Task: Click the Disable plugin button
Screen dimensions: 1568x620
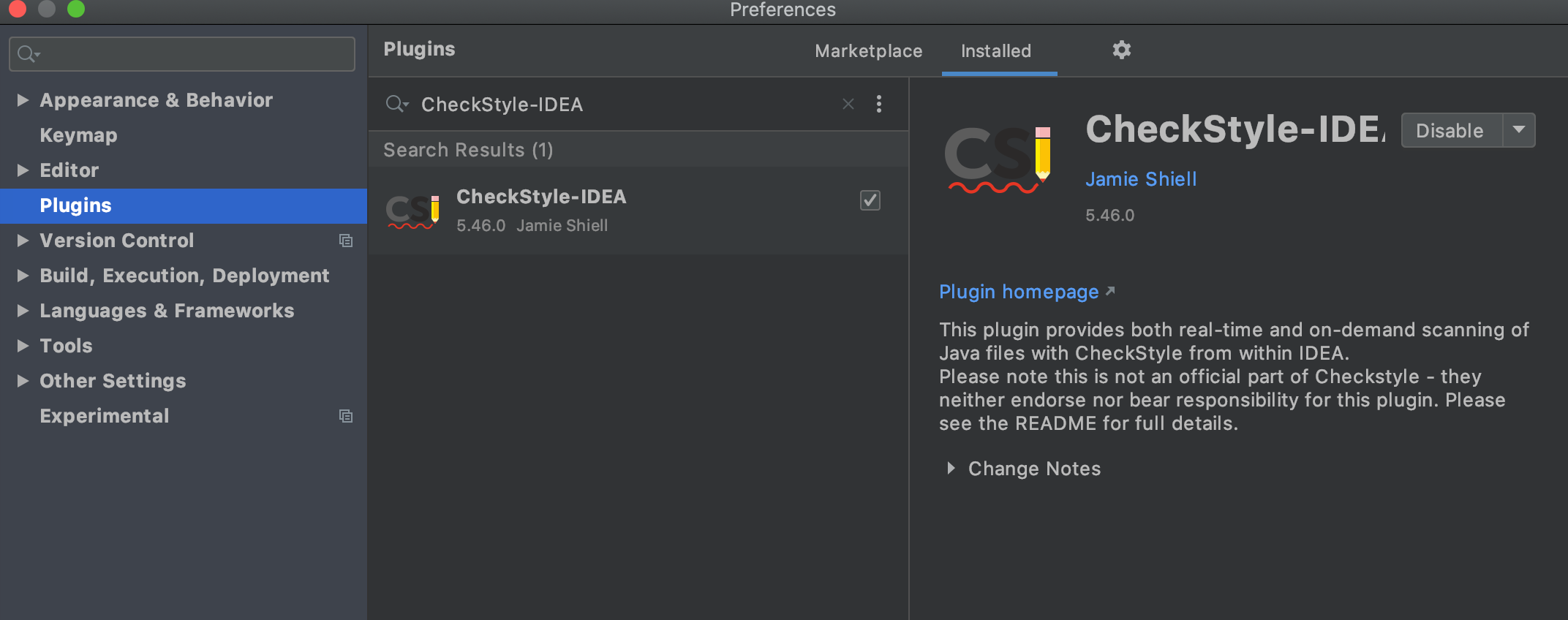Action: 1451,130
